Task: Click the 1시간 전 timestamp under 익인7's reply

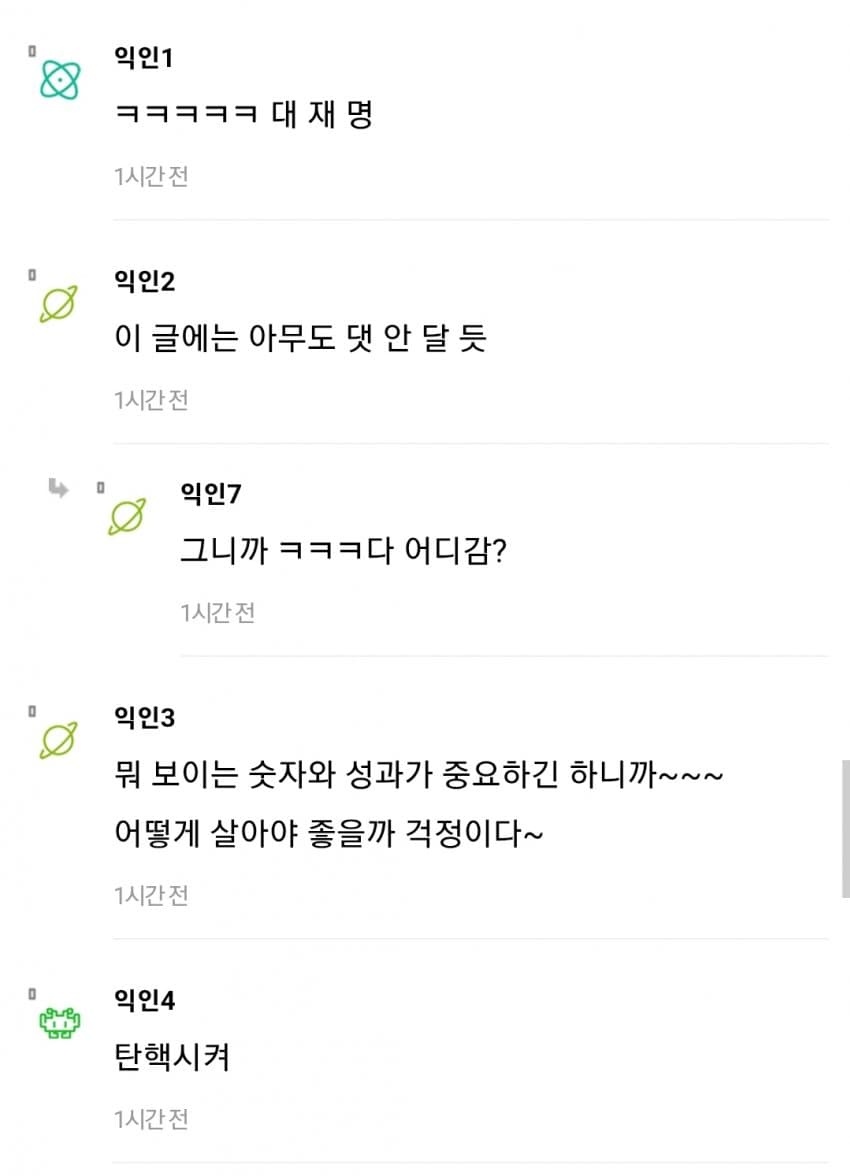Action: 217,612
